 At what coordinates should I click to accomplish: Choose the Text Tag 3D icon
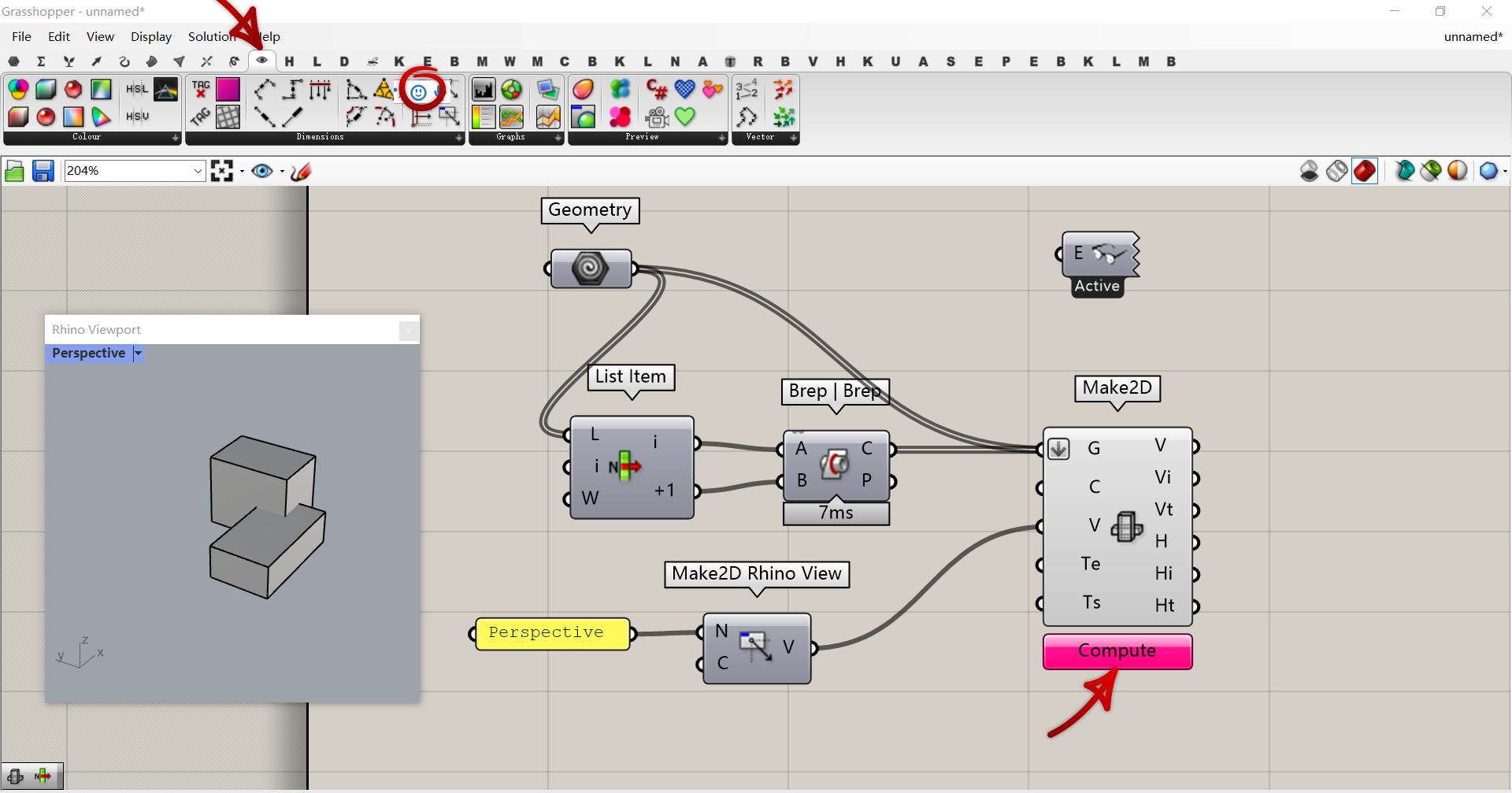pyautogui.click(x=201, y=117)
